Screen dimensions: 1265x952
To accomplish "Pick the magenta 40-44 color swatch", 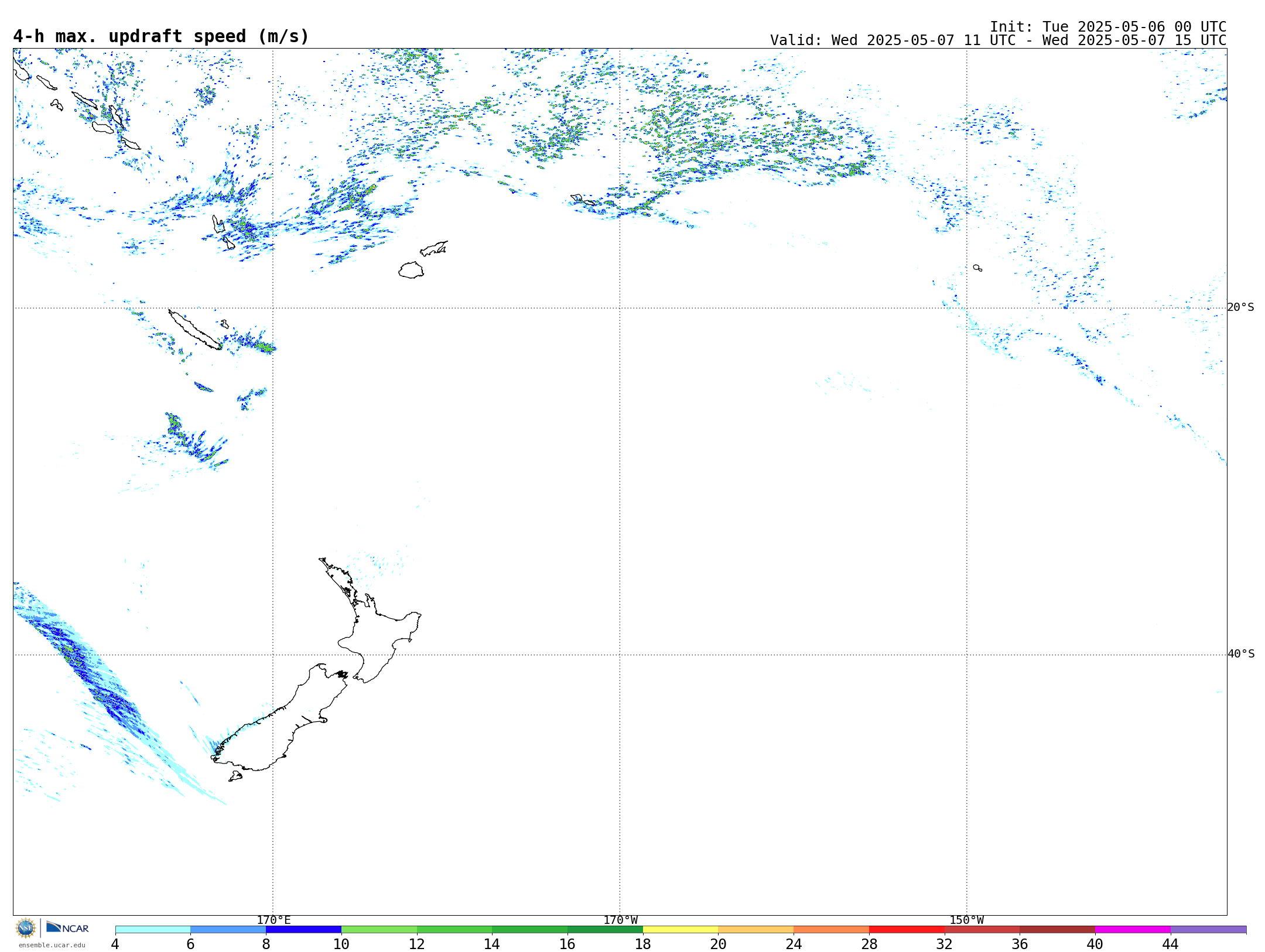I will pyautogui.click(x=1133, y=930).
